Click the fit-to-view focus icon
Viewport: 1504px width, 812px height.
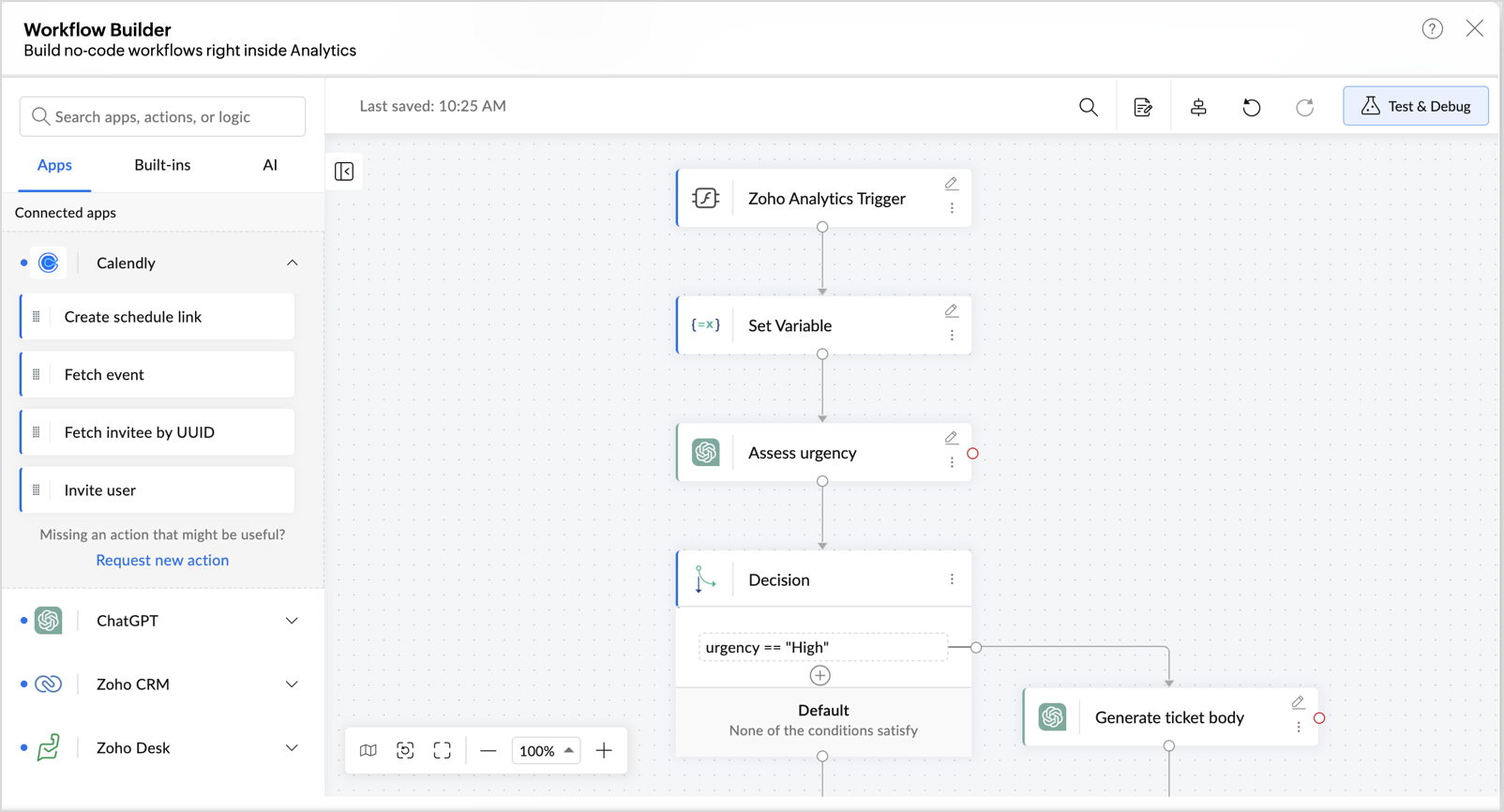(x=405, y=750)
